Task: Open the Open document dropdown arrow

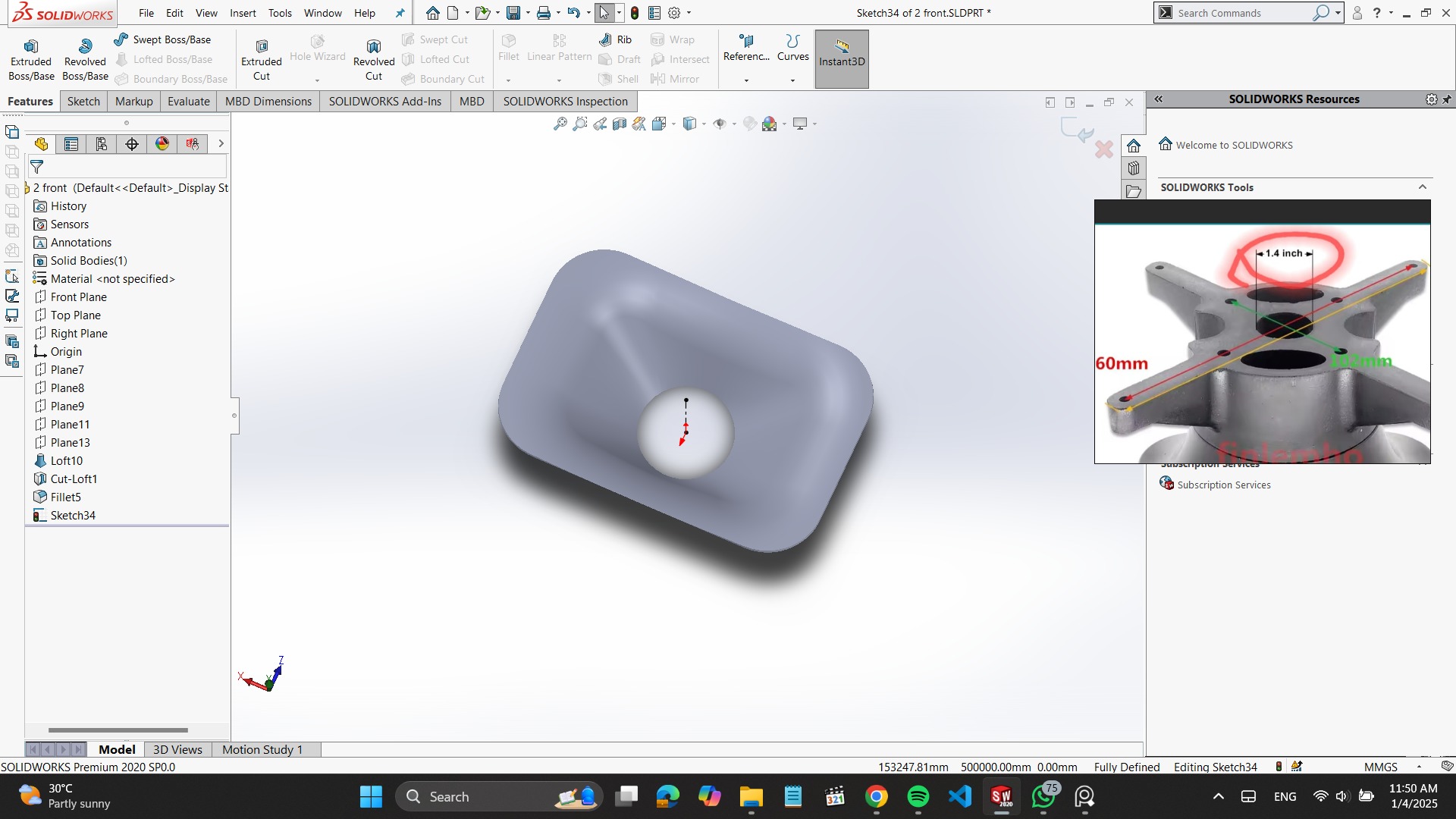Action: [497, 13]
